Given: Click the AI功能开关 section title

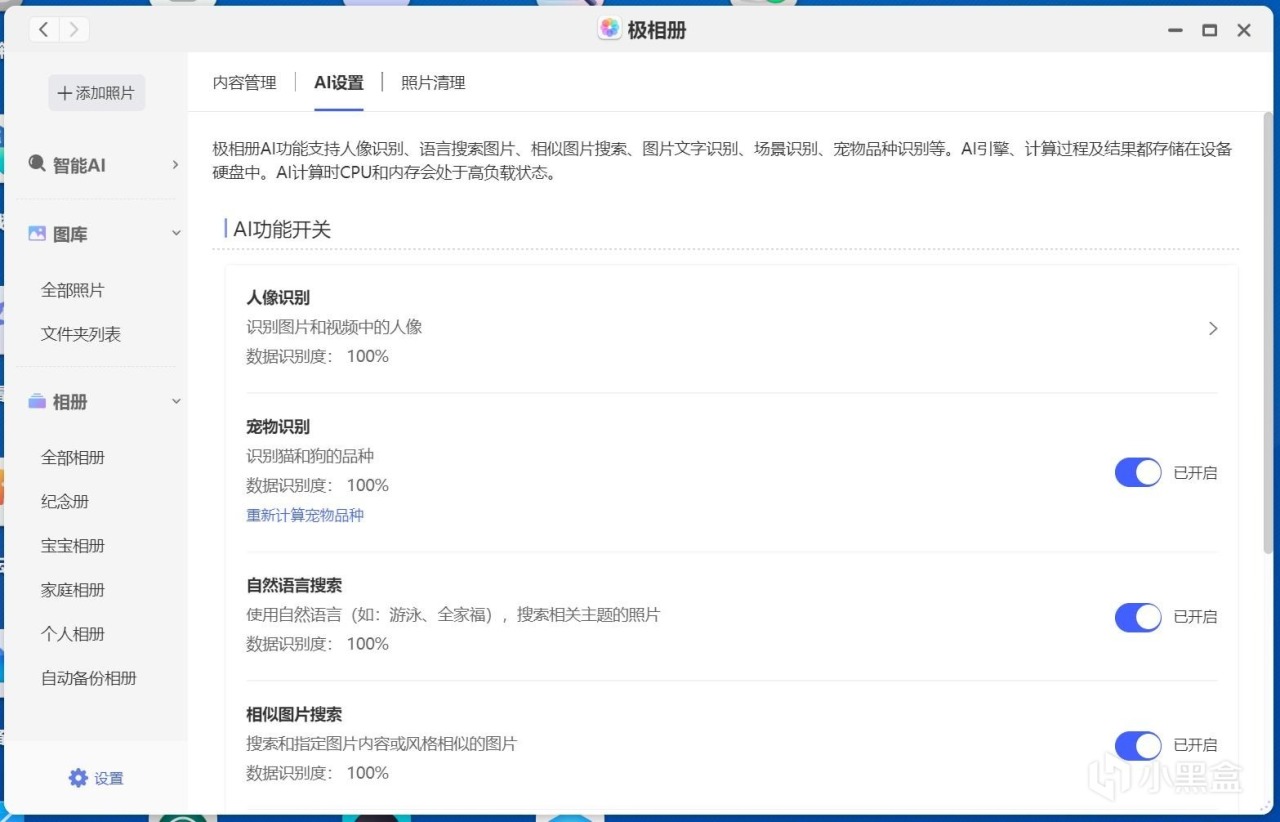Looking at the screenshot, I should coord(282,229).
